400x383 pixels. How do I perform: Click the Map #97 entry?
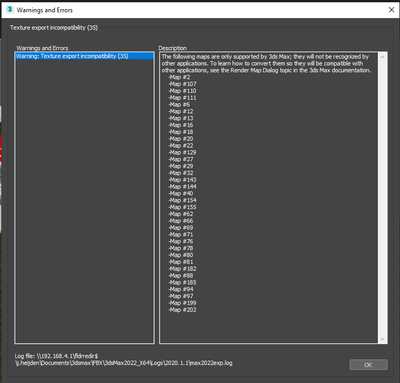pos(181,296)
